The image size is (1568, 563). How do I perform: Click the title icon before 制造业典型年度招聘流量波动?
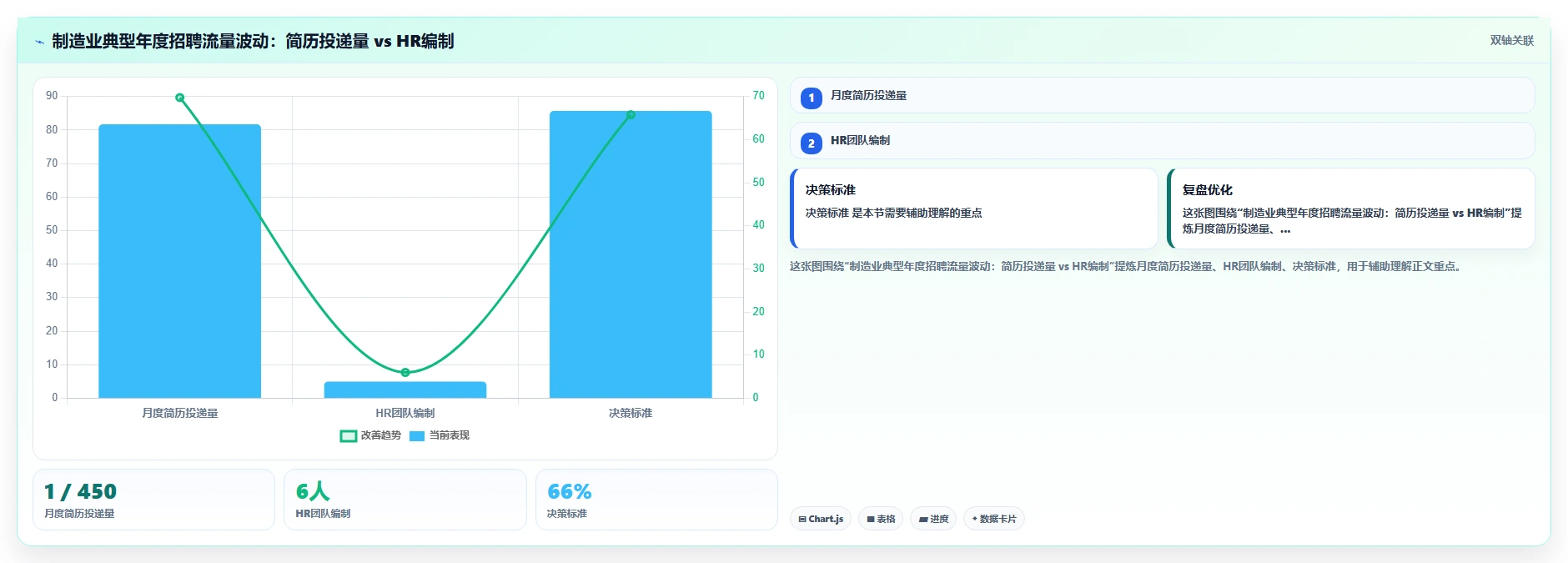(39, 42)
